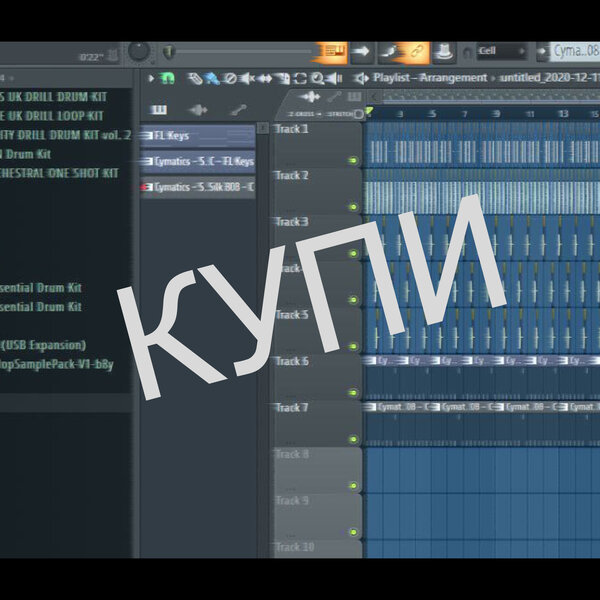Toggle the magnet snap icon in playlist toolbar
The image size is (600, 600).
[168, 78]
